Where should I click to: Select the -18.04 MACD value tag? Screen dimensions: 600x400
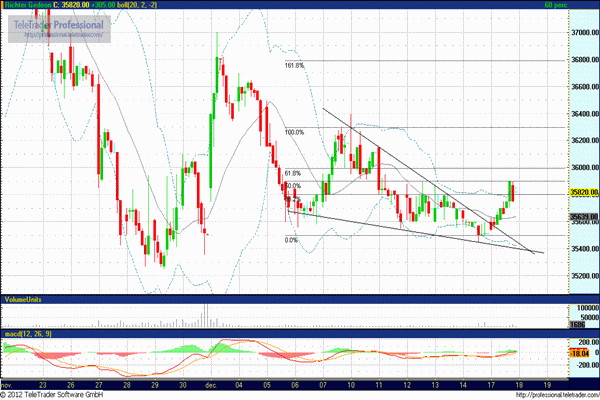[580, 353]
